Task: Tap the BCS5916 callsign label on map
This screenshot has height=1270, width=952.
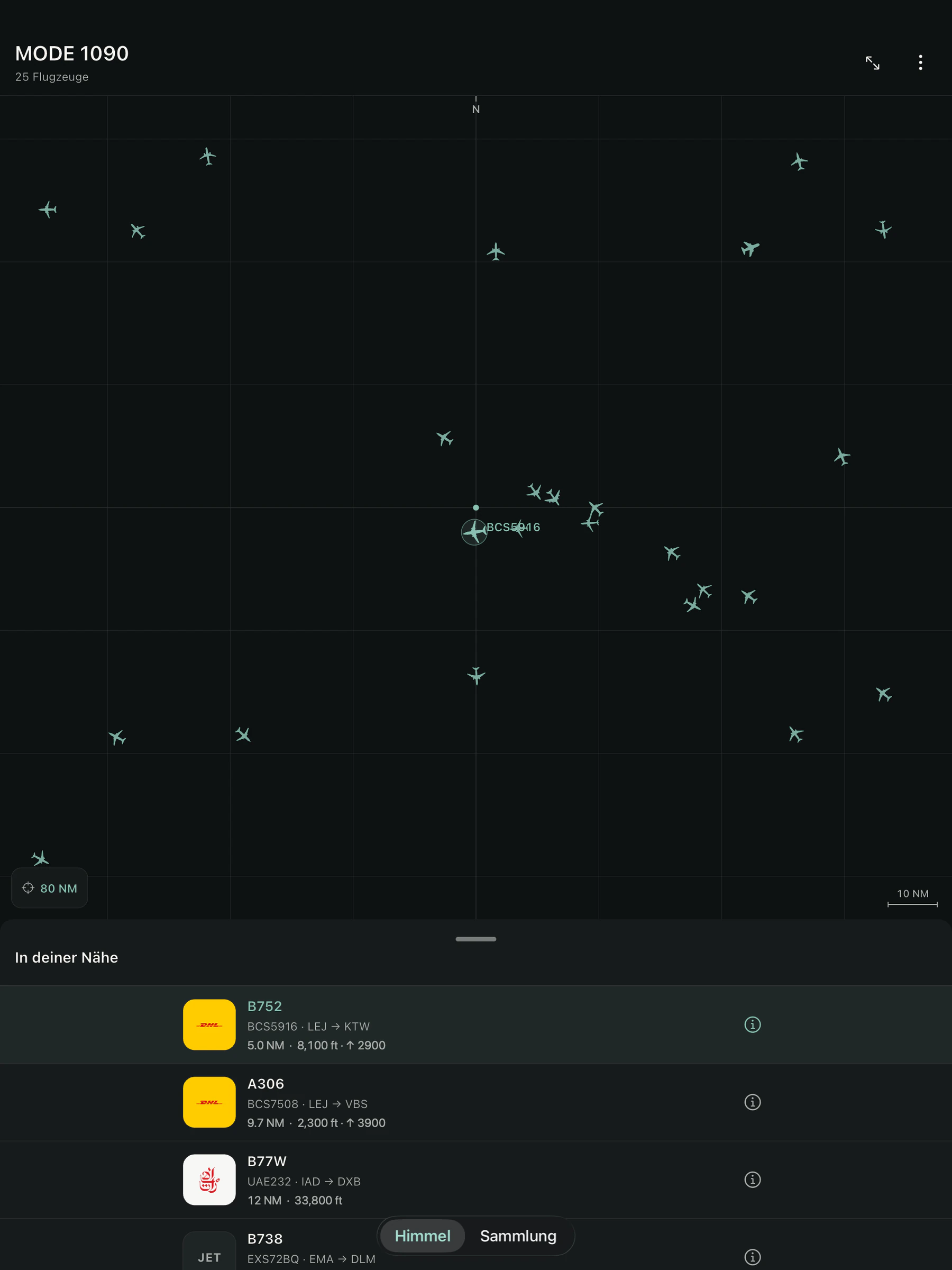Action: pyautogui.click(x=513, y=527)
